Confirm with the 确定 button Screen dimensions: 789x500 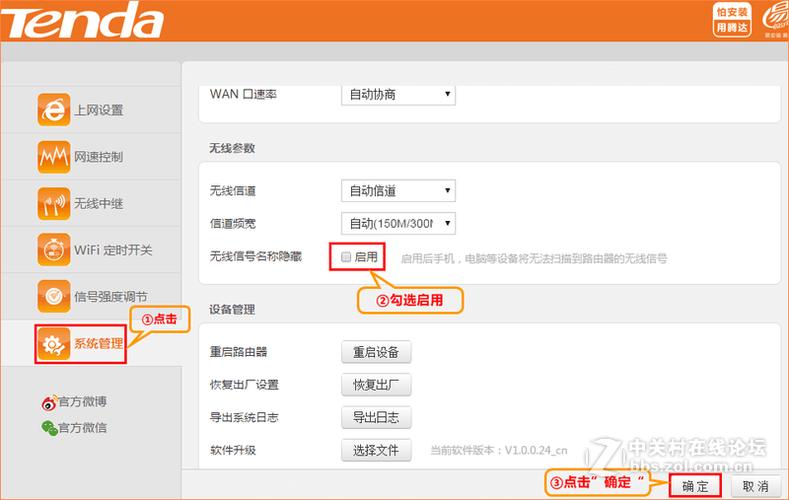click(x=695, y=486)
